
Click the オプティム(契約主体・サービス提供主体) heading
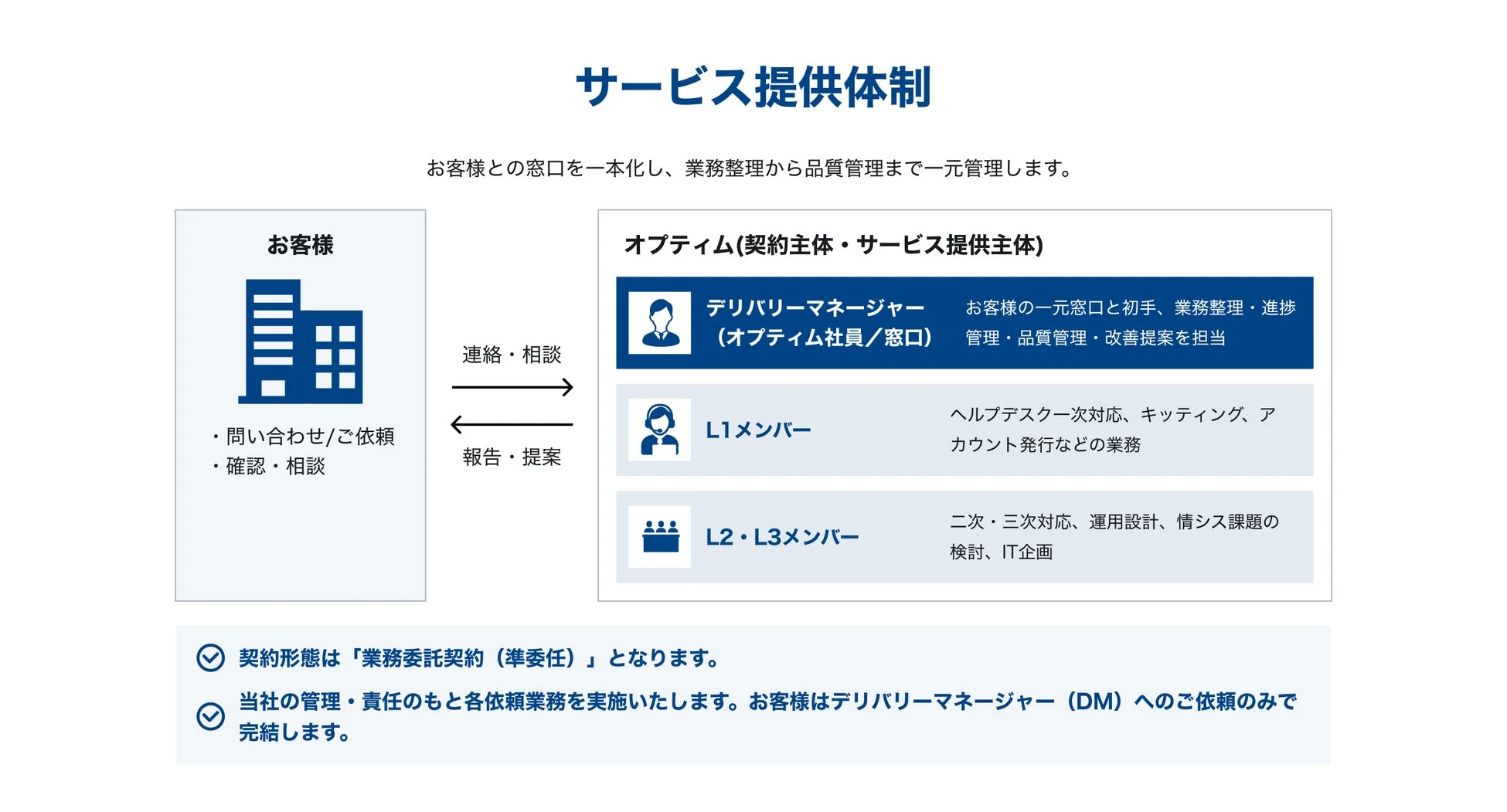[833, 245]
